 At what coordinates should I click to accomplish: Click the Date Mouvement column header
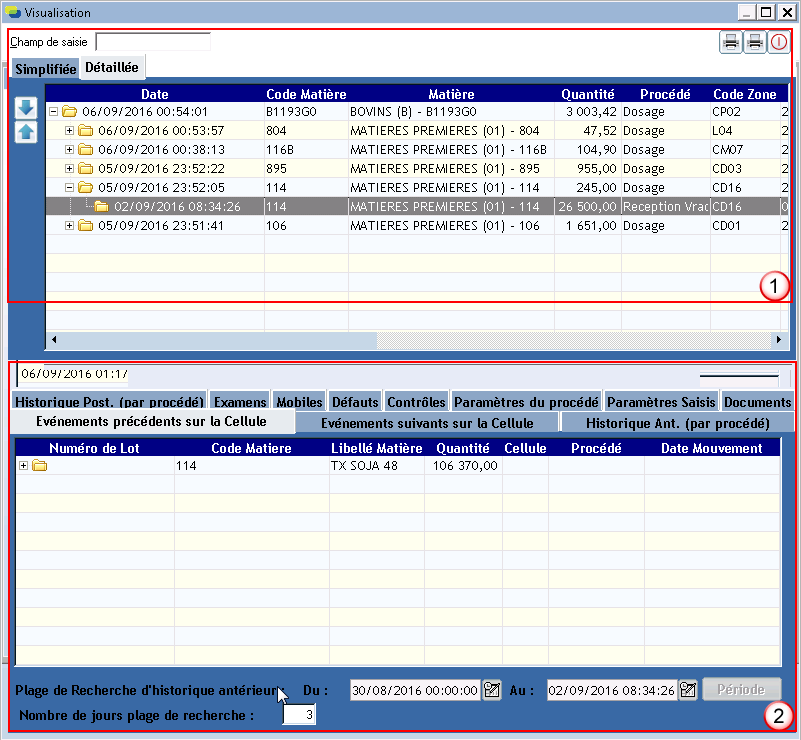coord(712,448)
